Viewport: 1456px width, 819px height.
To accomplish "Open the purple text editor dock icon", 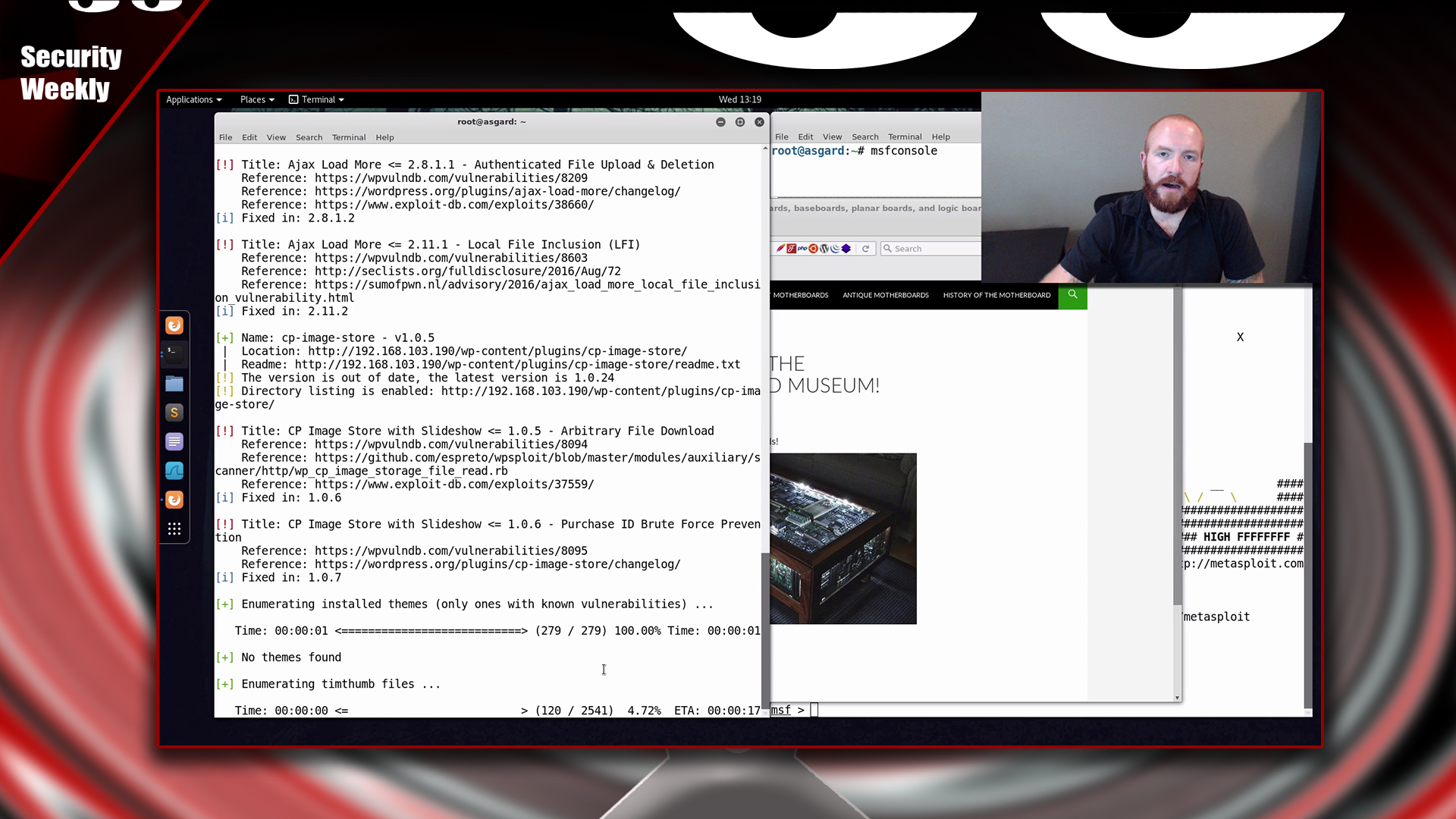I will (174, 441).
